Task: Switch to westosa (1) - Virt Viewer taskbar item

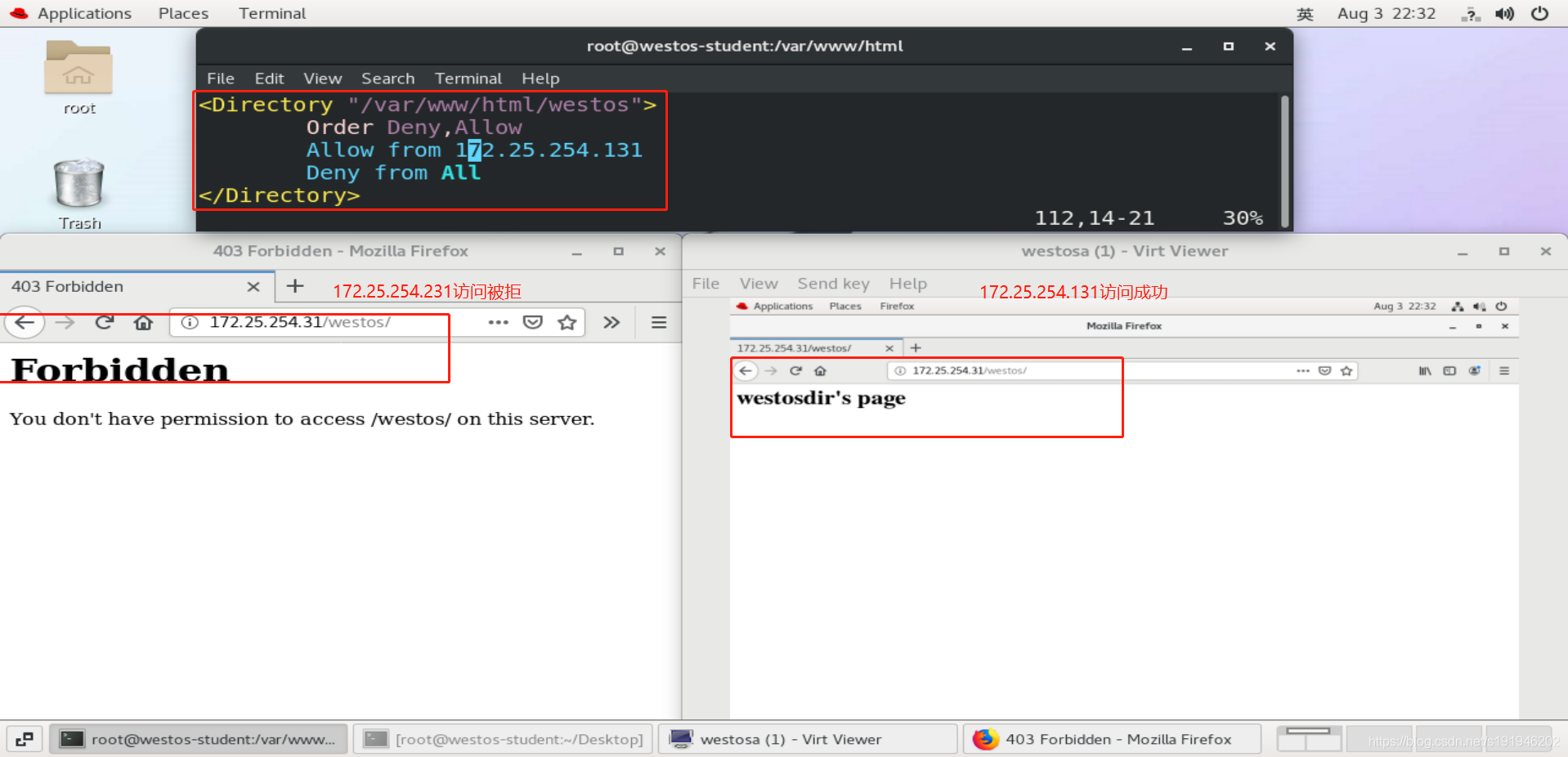Action: [x=808, y=739]
